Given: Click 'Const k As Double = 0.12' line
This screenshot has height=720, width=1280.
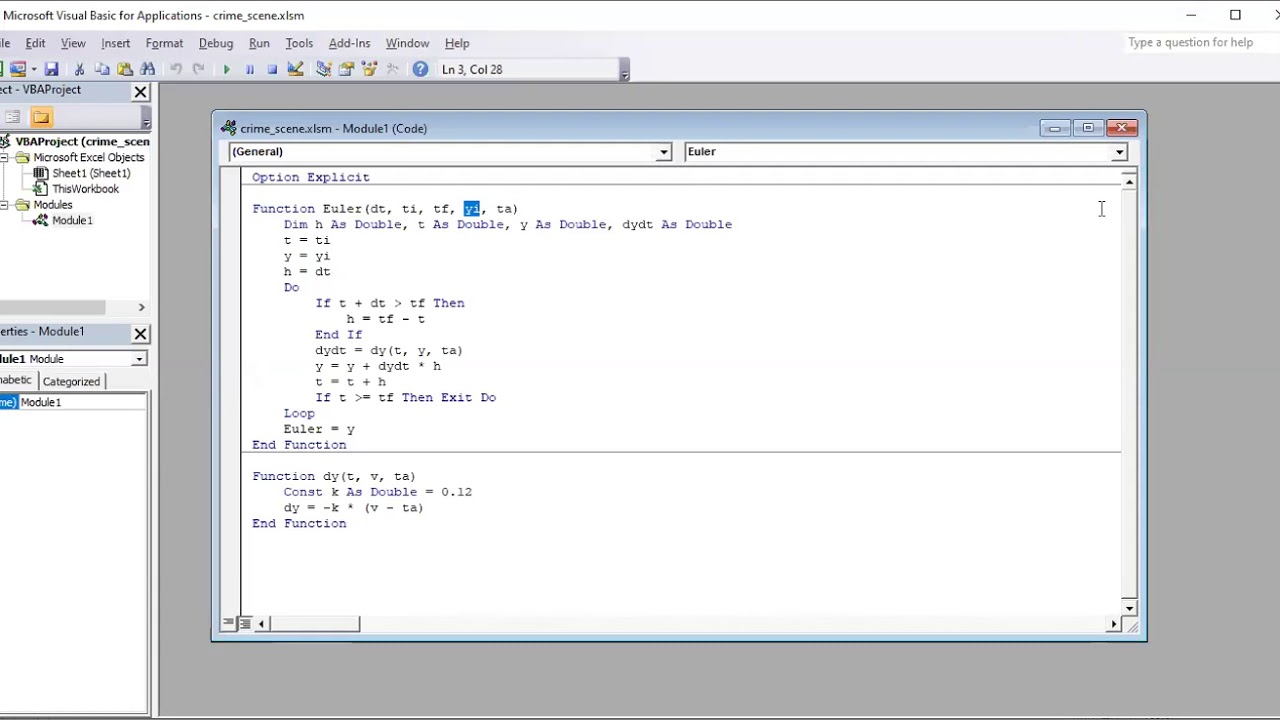Looking at the screenshot, I should click(377, 492).
